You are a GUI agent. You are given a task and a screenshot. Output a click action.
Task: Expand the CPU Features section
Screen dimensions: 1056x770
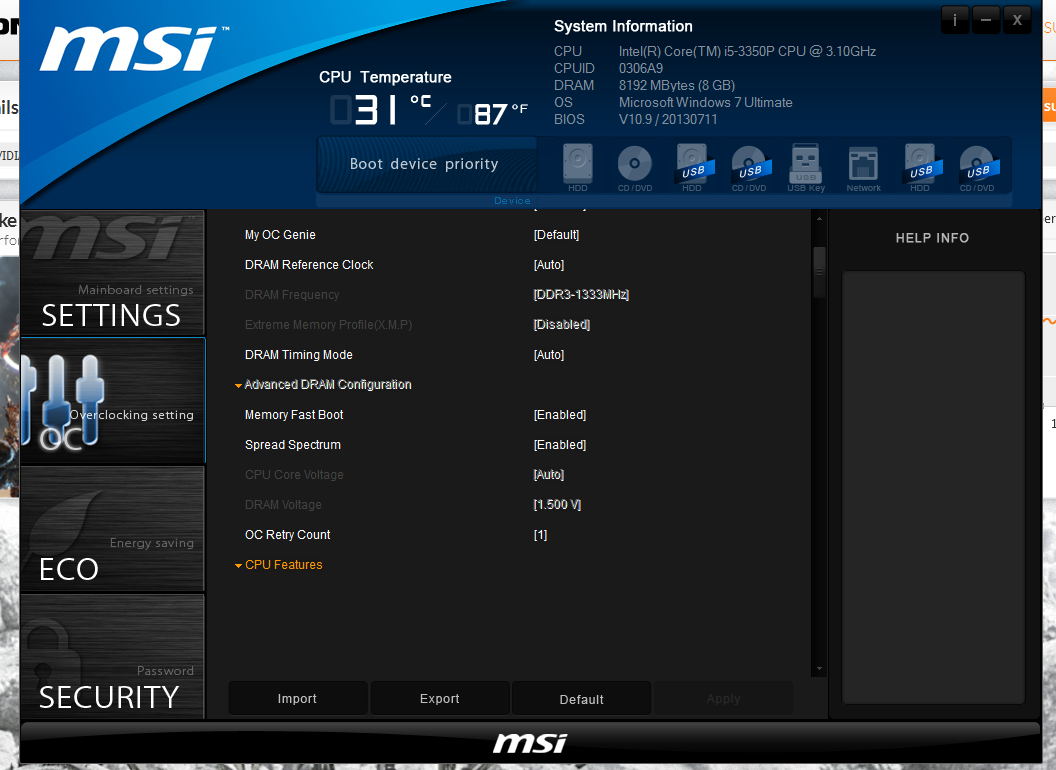279,565
